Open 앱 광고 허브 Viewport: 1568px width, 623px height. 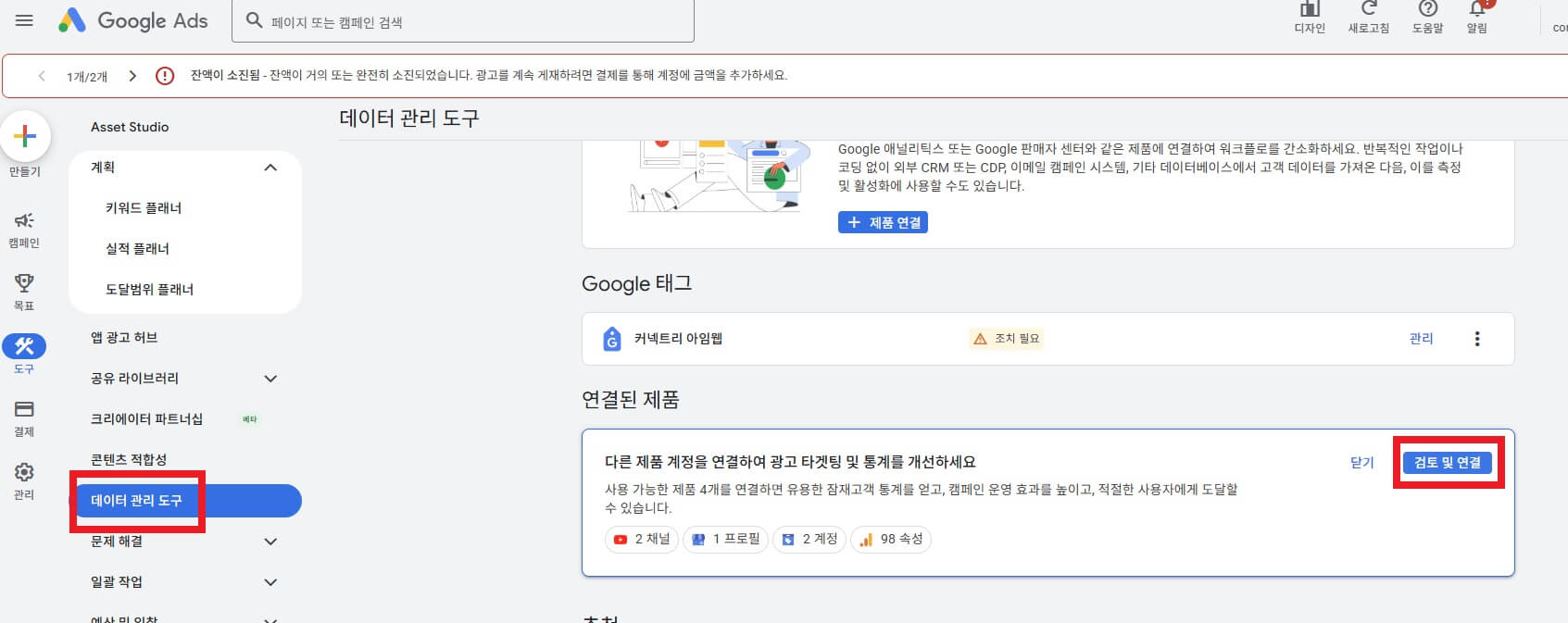(124, 338)
